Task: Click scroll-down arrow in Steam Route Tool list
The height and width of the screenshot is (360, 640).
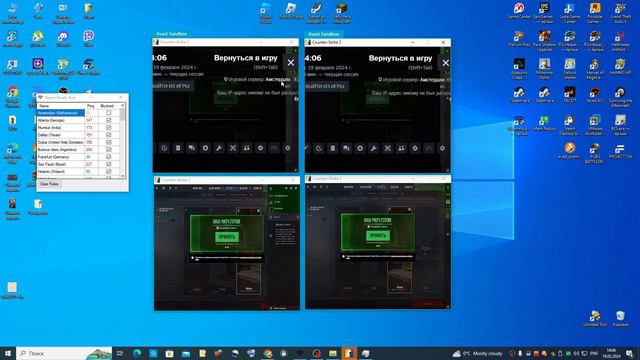Action: [123, 176]
